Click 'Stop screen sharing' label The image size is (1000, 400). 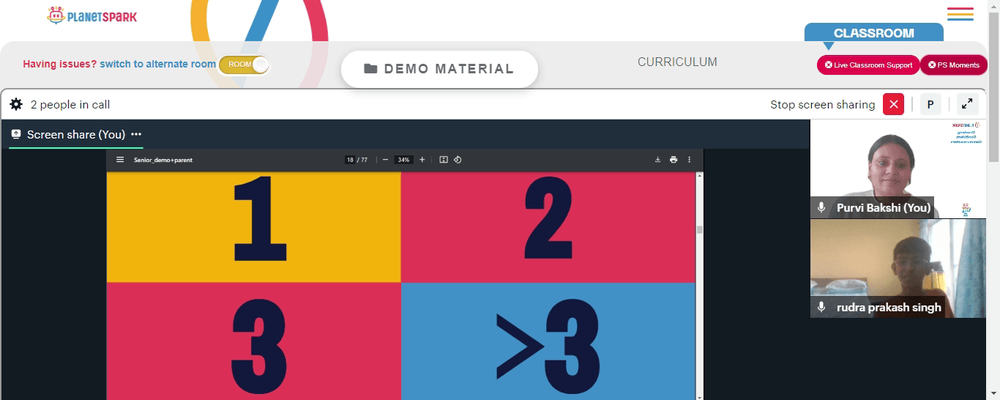(x=822, y=105)
